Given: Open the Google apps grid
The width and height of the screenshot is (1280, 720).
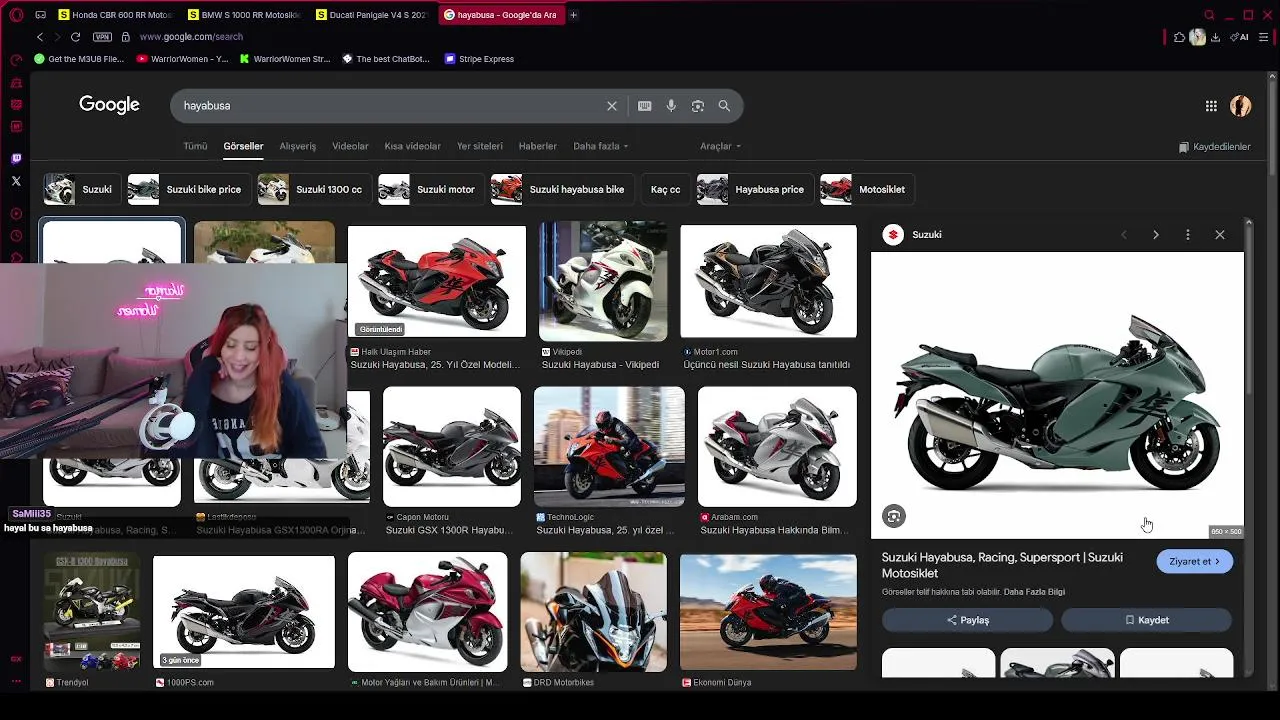Looking at the screenshot, I should pos(1211,106).
